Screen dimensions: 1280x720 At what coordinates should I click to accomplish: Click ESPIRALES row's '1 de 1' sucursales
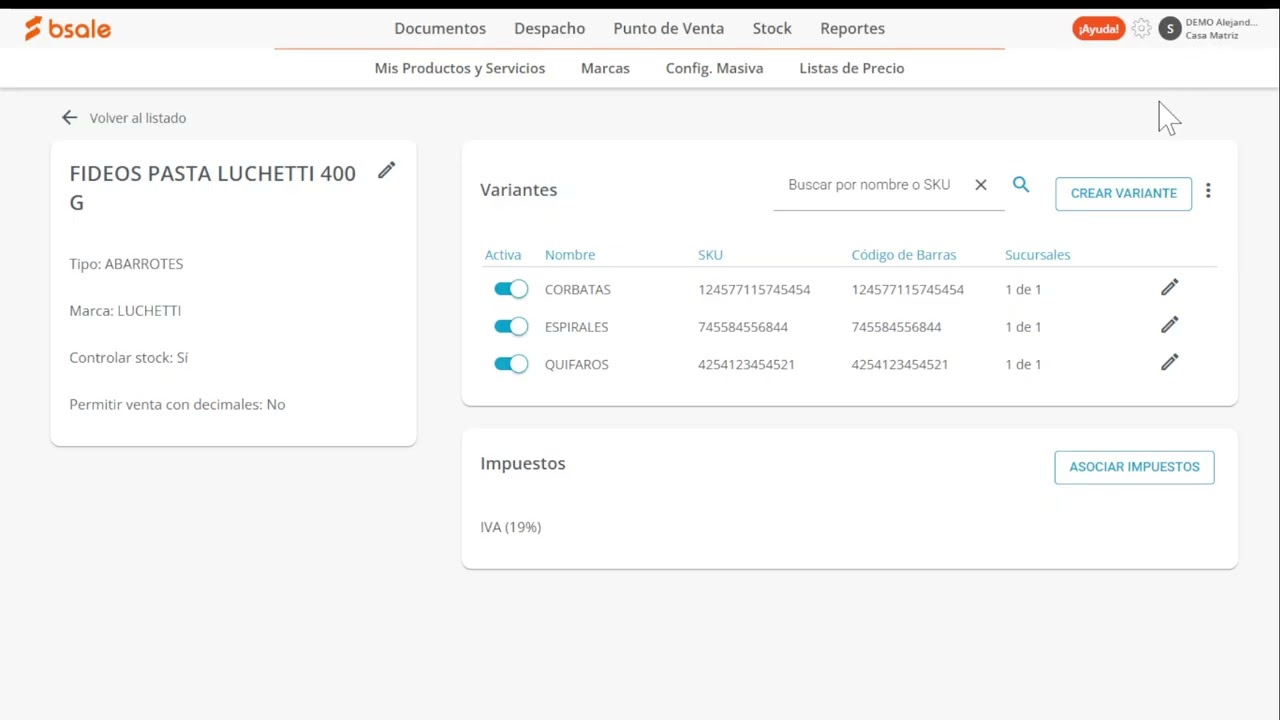click(x=1023, y=327)
